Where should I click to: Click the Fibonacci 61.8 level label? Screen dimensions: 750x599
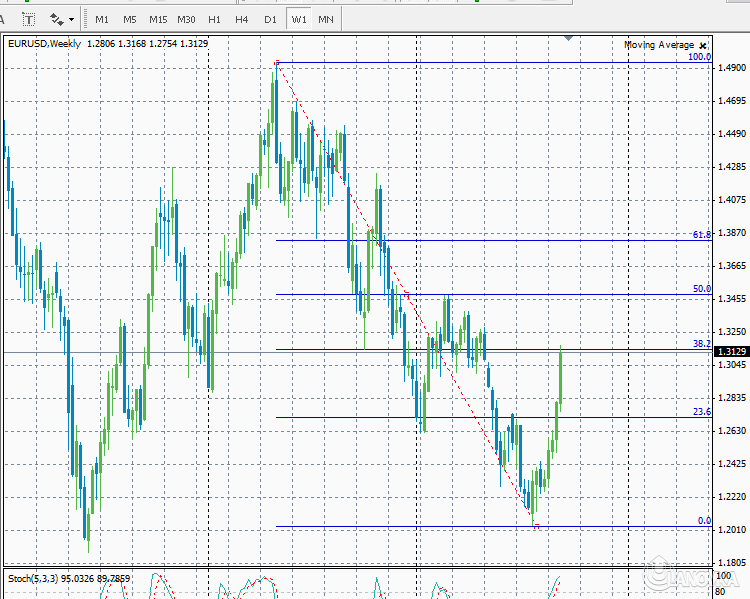tap(701, 235)
